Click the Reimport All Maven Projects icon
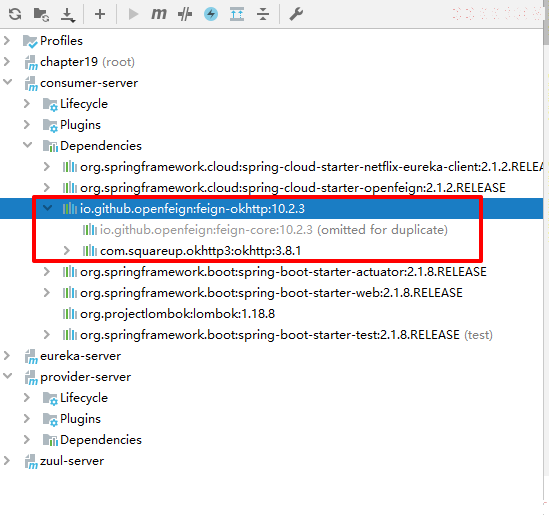 15,14
